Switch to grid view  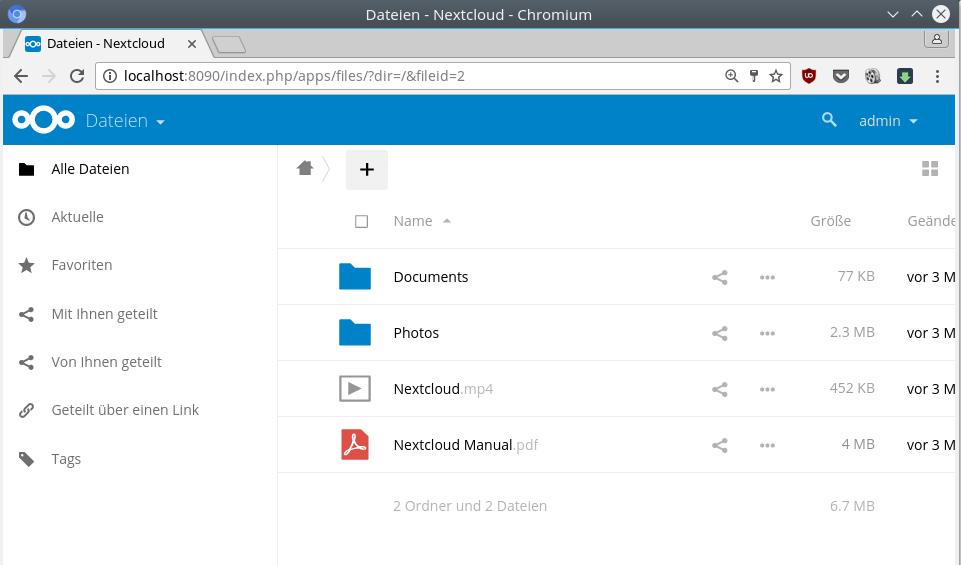tap(930, 169)
